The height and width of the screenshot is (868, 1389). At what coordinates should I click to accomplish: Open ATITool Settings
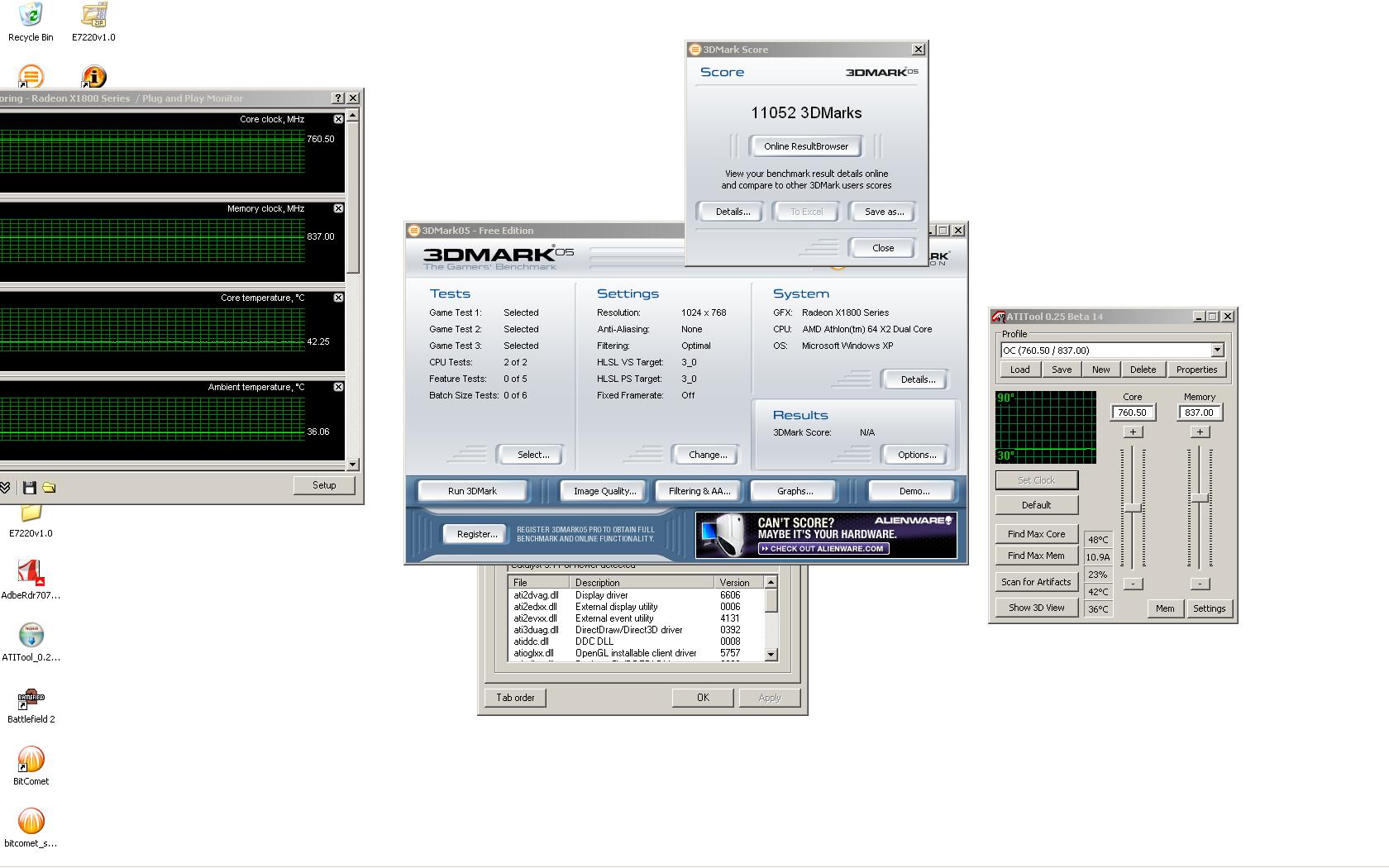[x=1209, y=608]
